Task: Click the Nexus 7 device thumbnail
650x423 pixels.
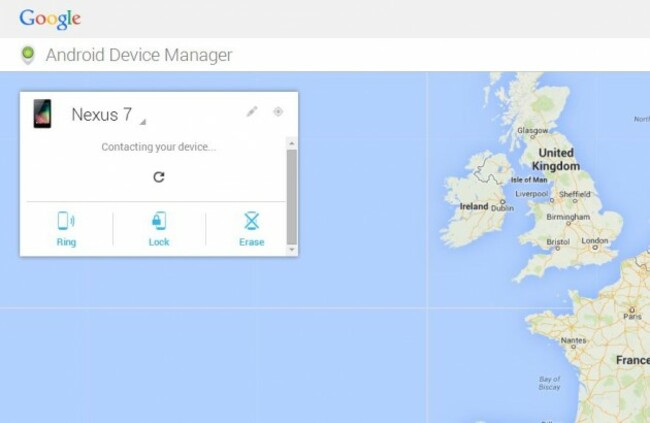Action: pos(42,114)
